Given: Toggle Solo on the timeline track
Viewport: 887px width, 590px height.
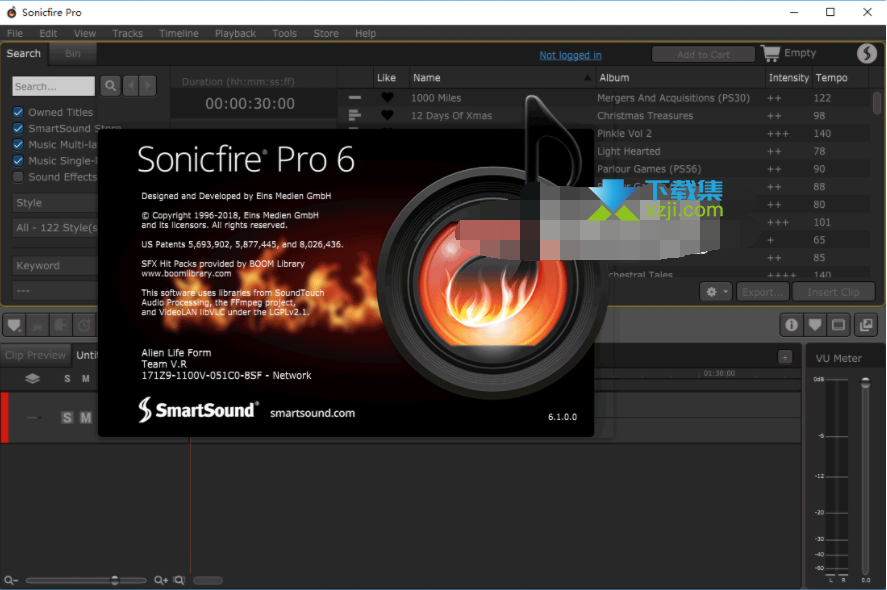Looking at the screenshot, I should coord(67,417).
